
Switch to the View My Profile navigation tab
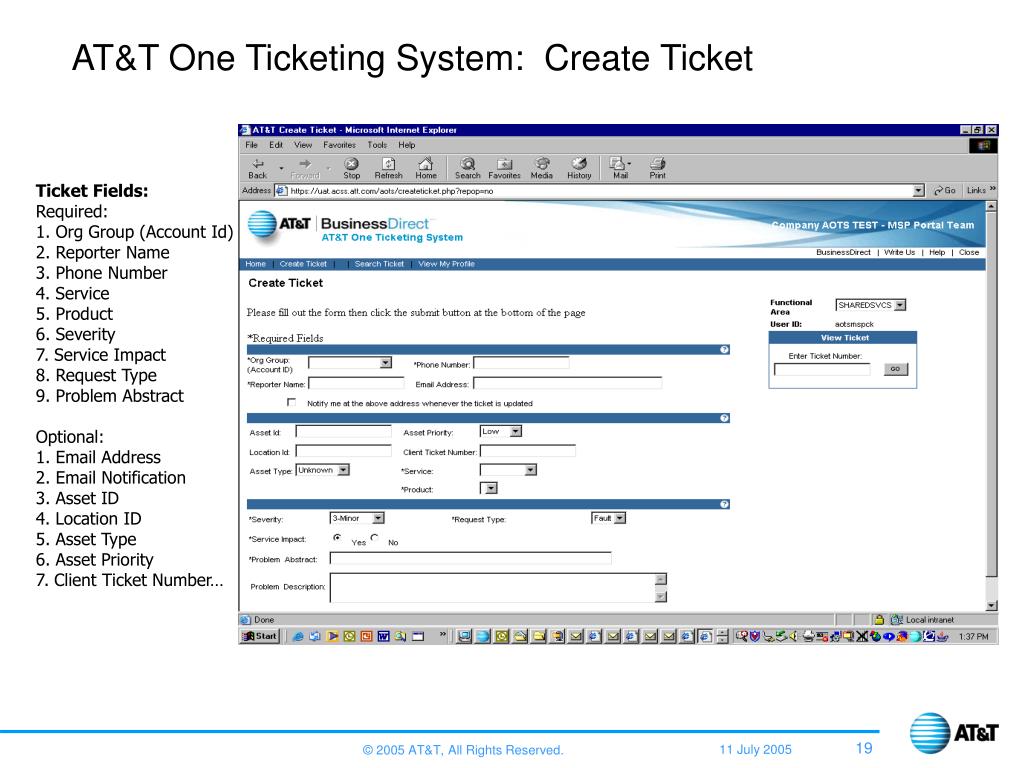pos(447,264)
